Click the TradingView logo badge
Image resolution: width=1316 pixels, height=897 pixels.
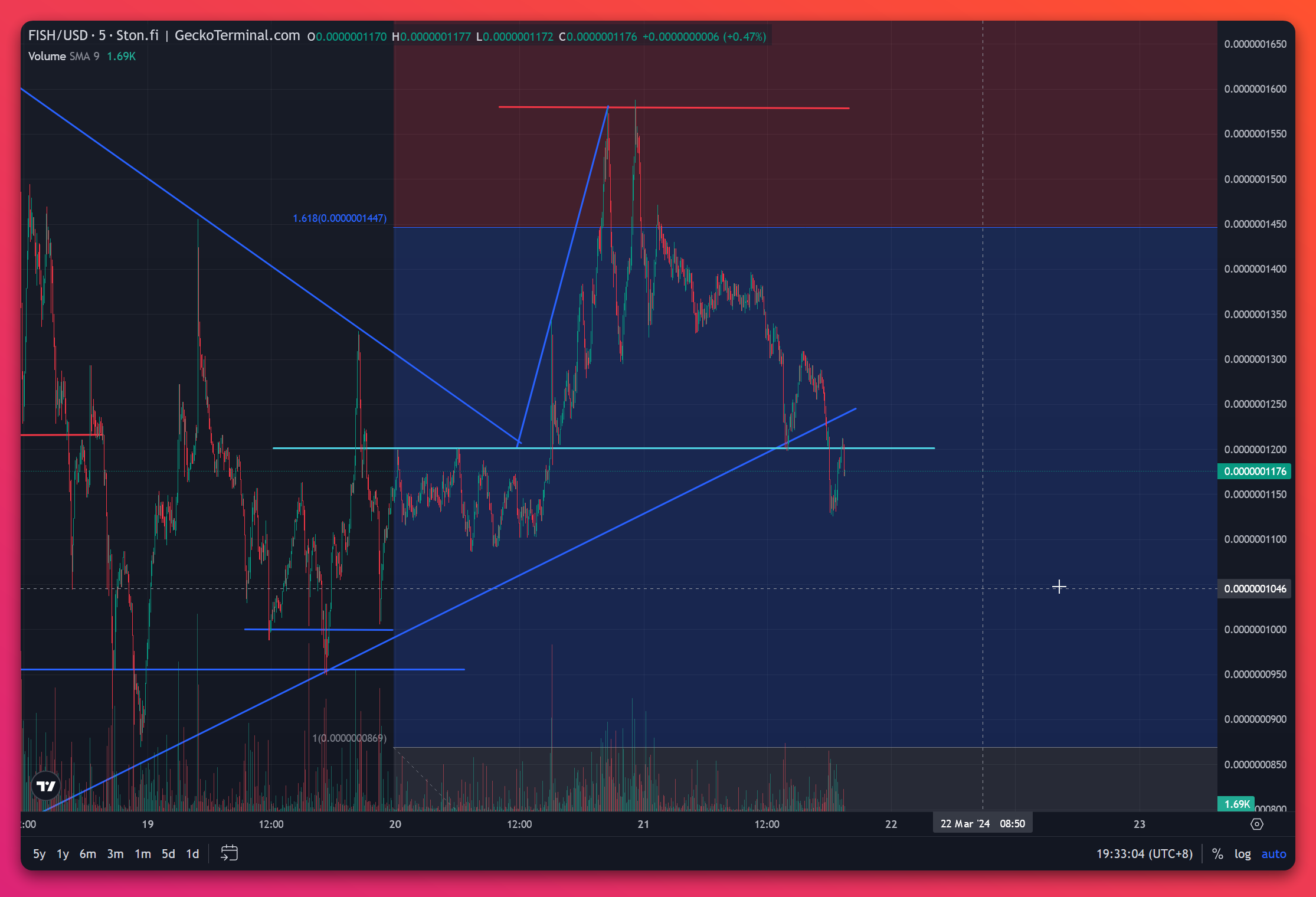[45, 786]
